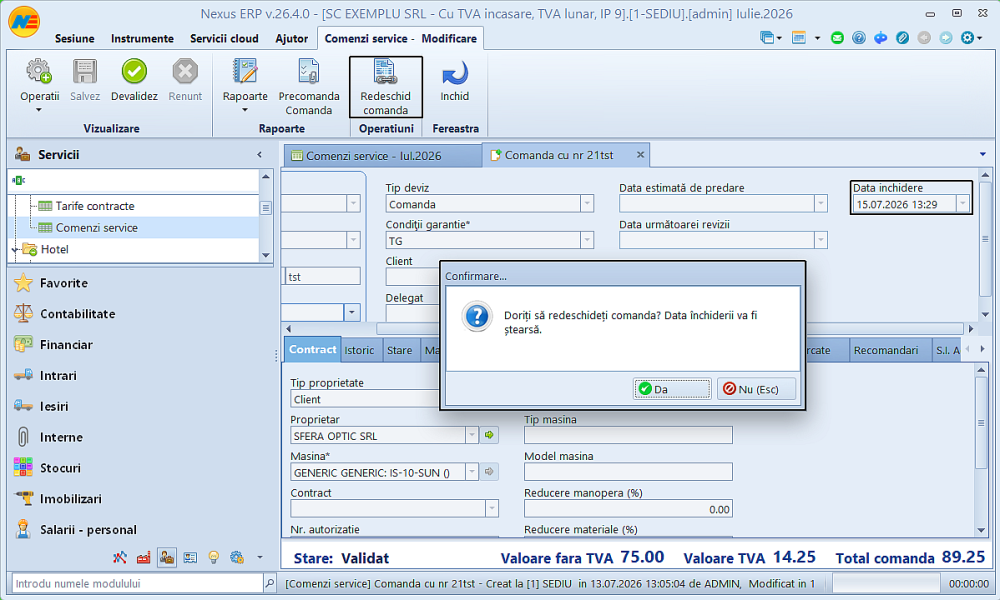This screenshot has width=1000, height=600.
Task: Click the green mail envelope icon
Action: (837, 38)
